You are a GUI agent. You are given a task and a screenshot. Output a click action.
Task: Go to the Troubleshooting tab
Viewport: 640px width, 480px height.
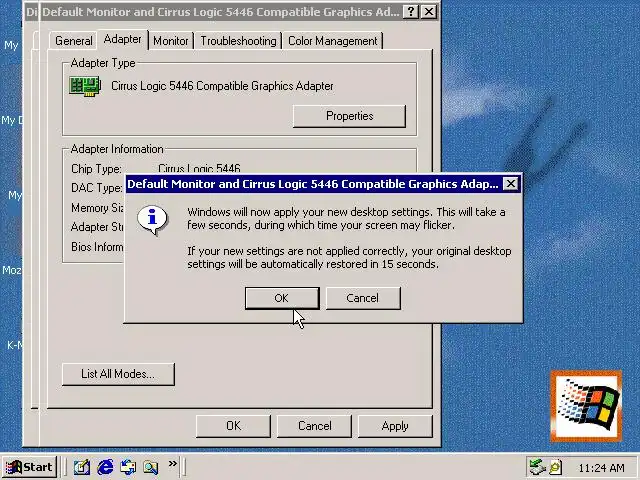click(x=238, y=41)
